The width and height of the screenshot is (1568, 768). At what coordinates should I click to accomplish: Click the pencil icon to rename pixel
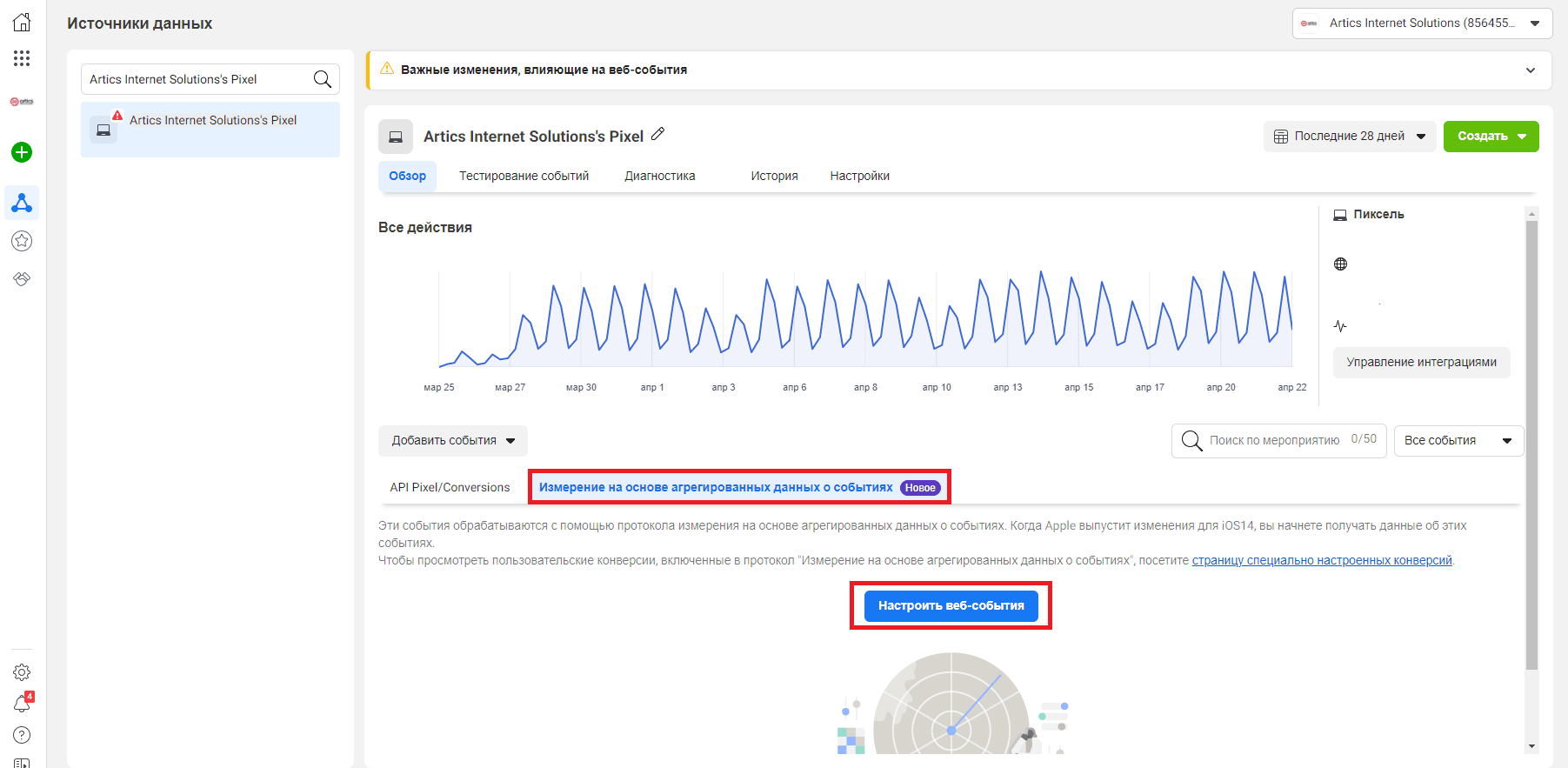tap(658, 134)
